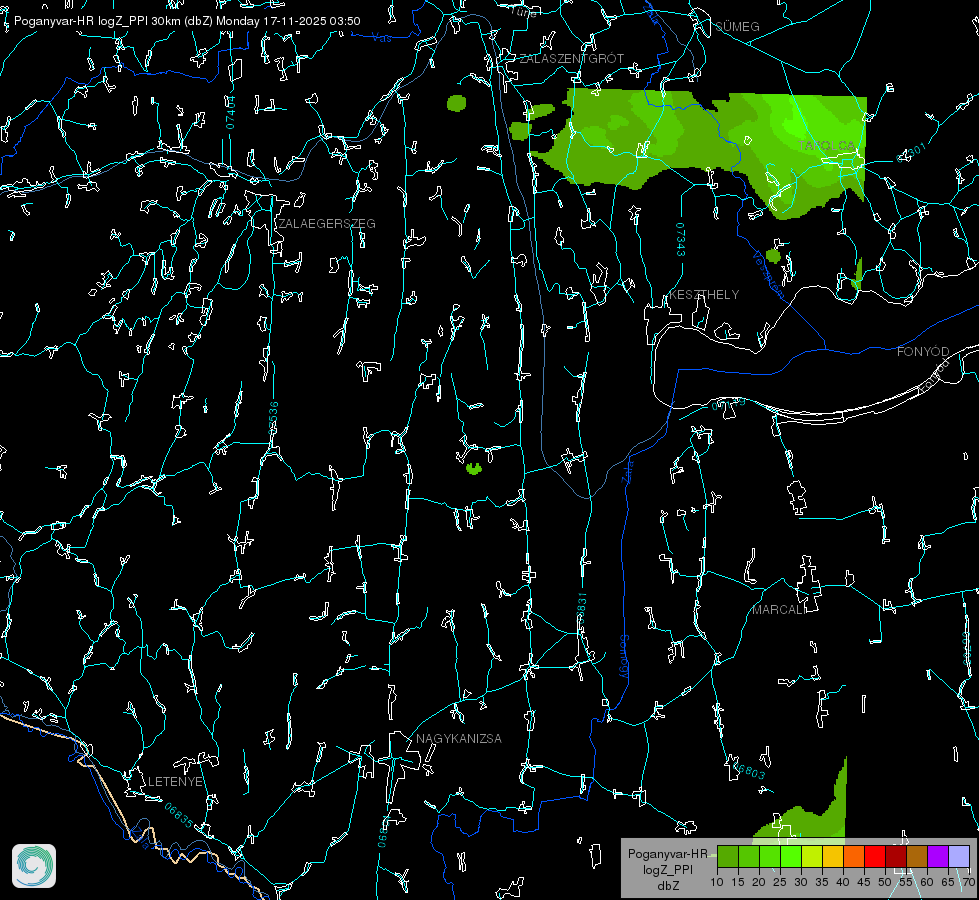Select the dark green 10–15 dBZ legend swatch
This screenshot has height=900, width=979.
pyautogui.click(x=728, y=856)
